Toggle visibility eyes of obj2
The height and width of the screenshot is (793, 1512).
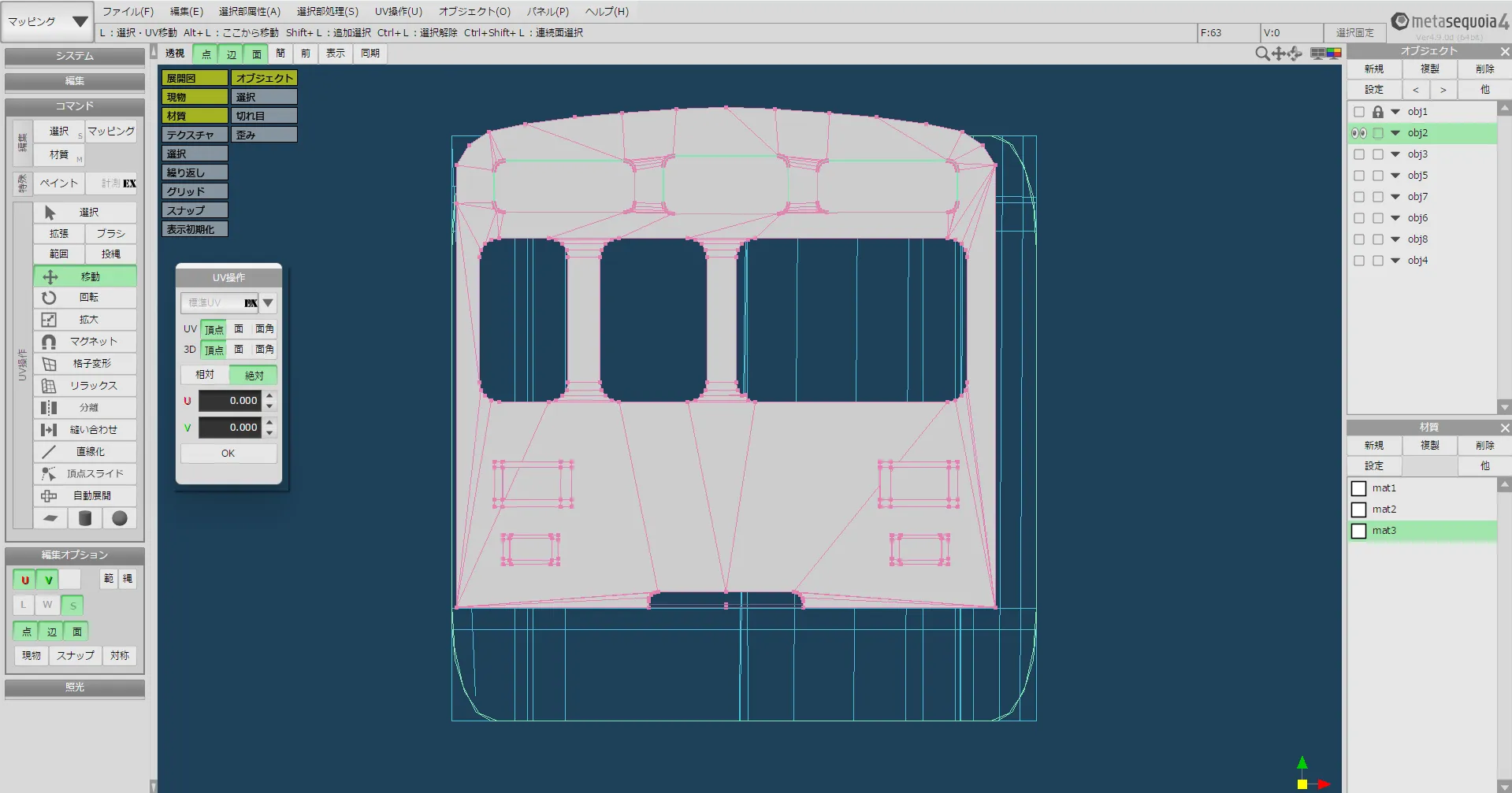tap(1358, 133)
